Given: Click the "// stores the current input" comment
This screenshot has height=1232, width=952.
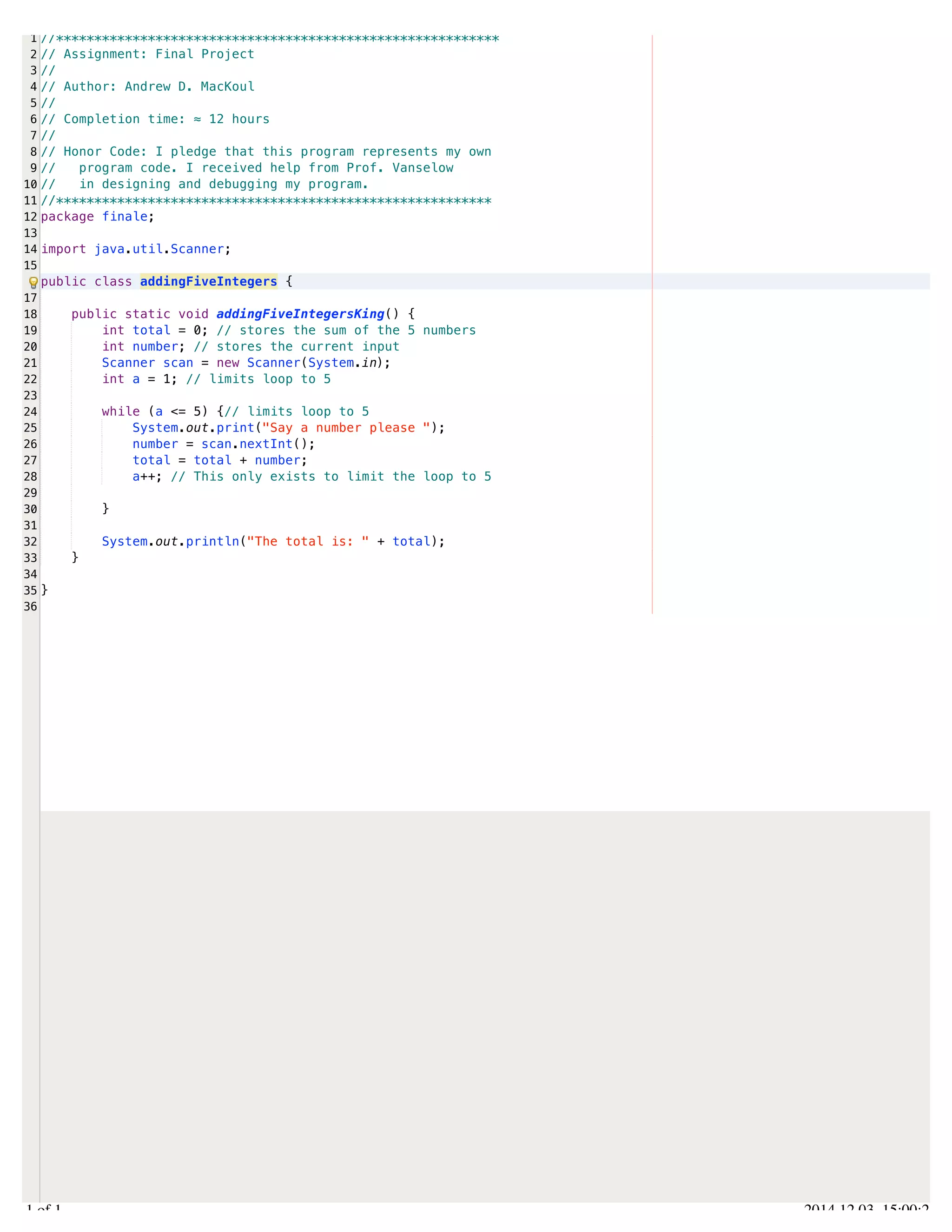Looking at the screenshot, I should [x=297, y=347].
